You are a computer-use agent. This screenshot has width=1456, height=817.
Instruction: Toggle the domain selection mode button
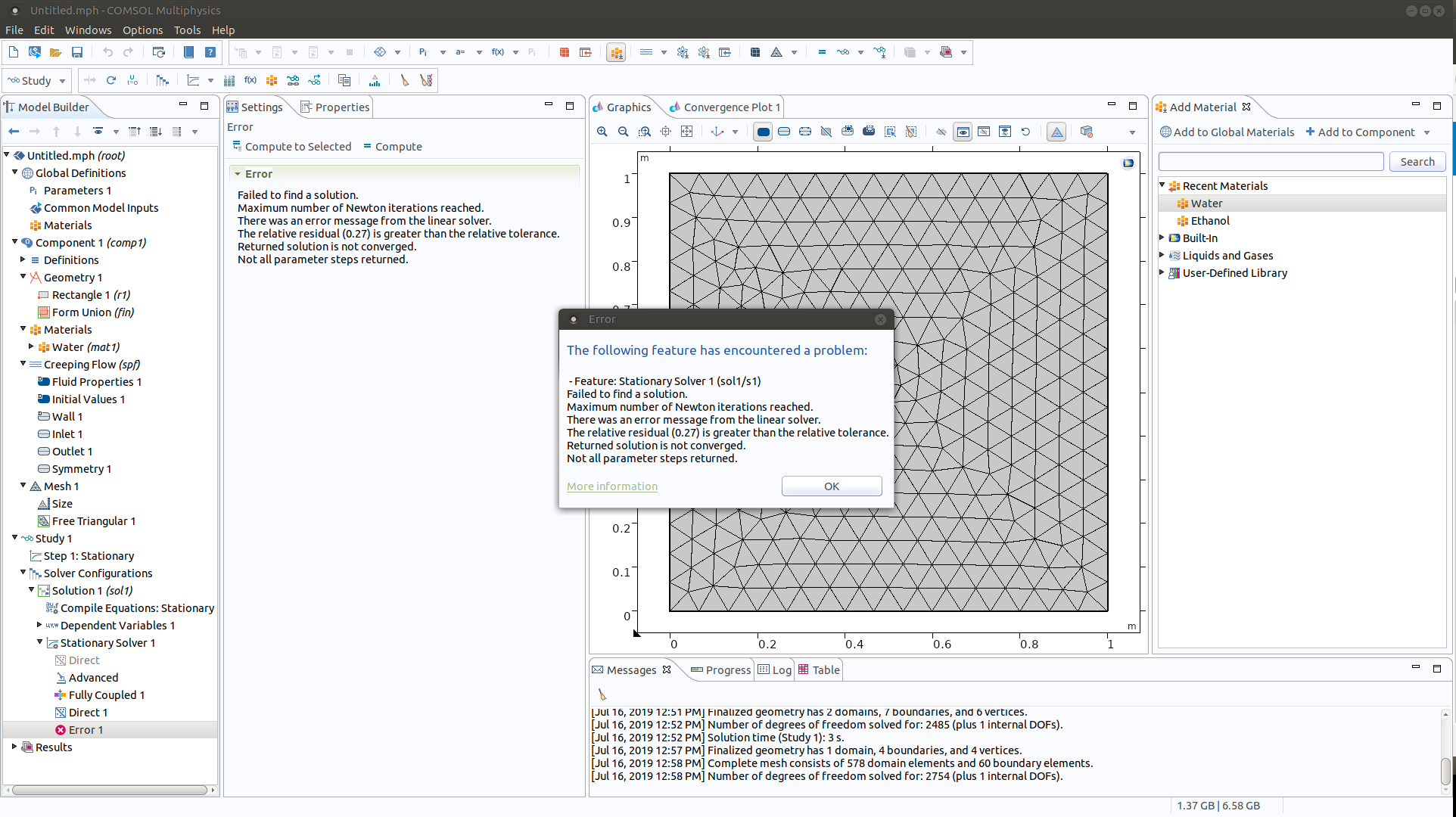point(763,132)
